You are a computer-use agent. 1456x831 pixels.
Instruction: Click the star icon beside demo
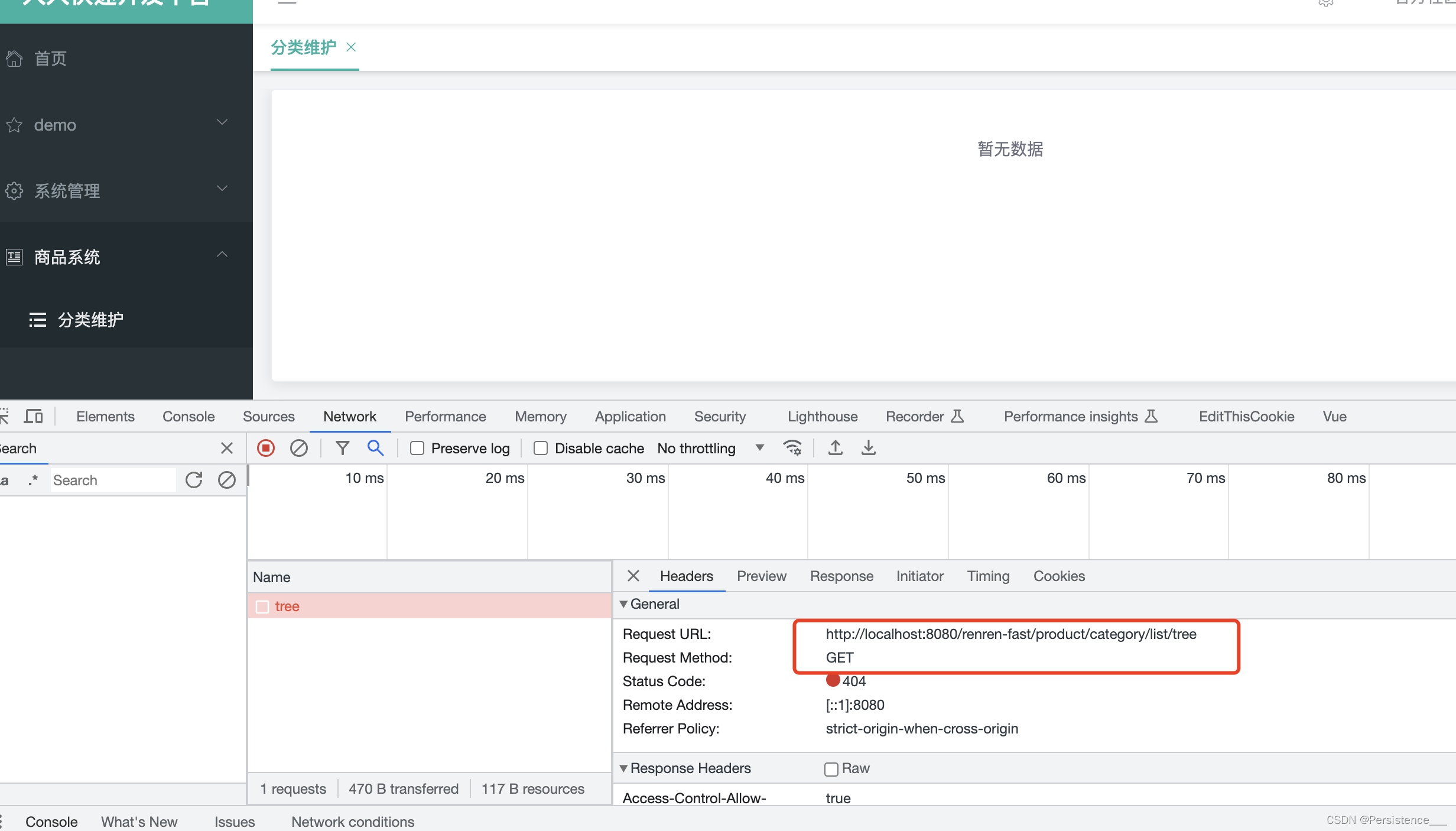click(x=14, y=125)
